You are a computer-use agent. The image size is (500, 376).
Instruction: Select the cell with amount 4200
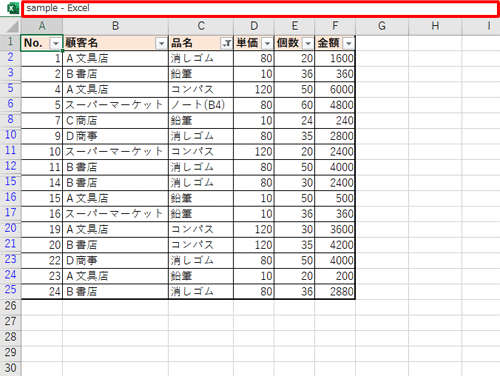coord(335,245)
